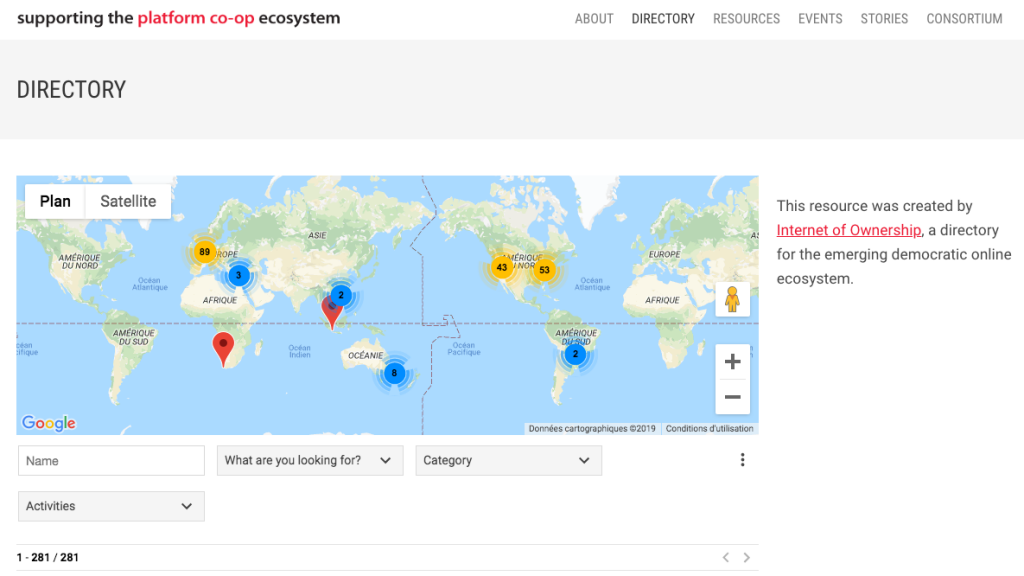Click the blue cluster marker labeled 8
1024x576 pixels.
(394, 373)
